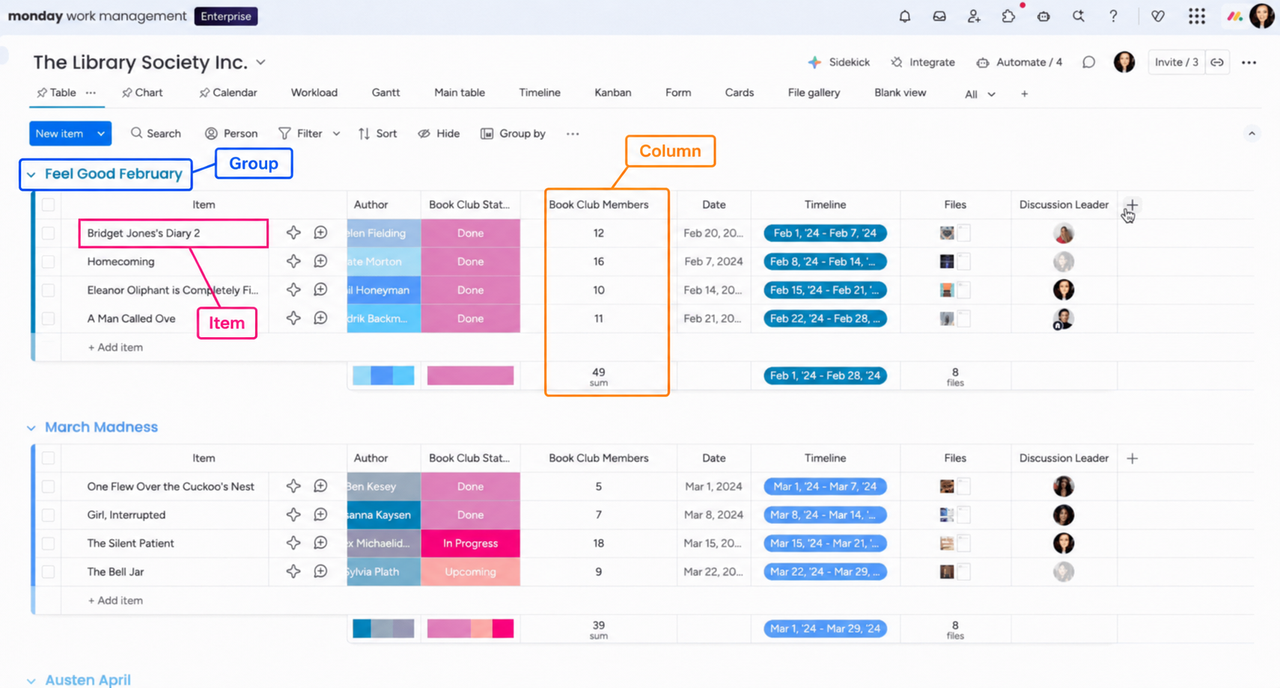Image resolution: width=1280 pixels, height=688 pixels.
Task: Switch to the Workload tab
Action: 314,93
